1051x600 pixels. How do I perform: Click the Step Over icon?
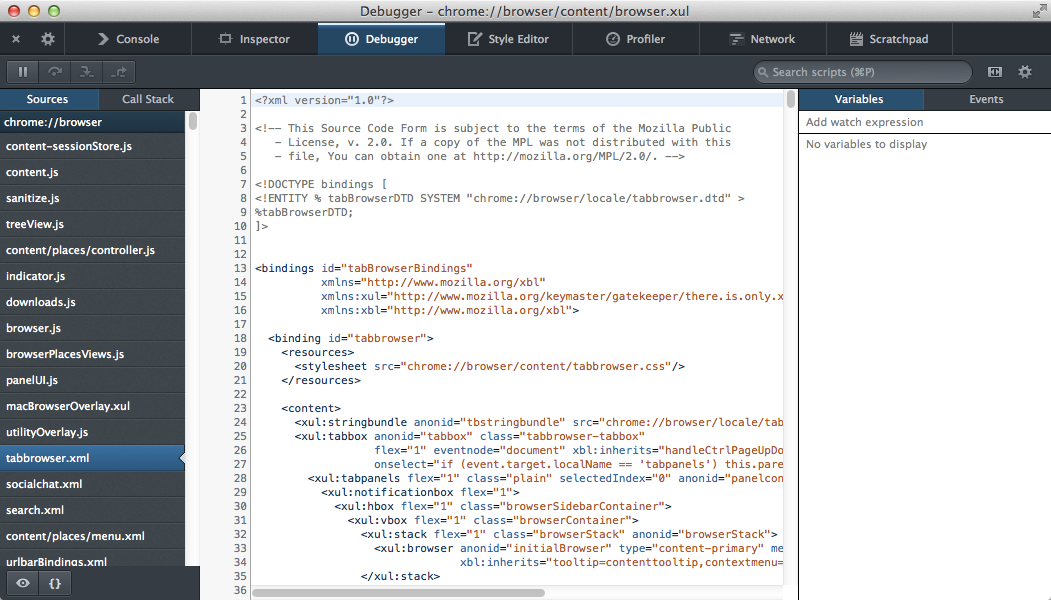click(x=55, y=72)
